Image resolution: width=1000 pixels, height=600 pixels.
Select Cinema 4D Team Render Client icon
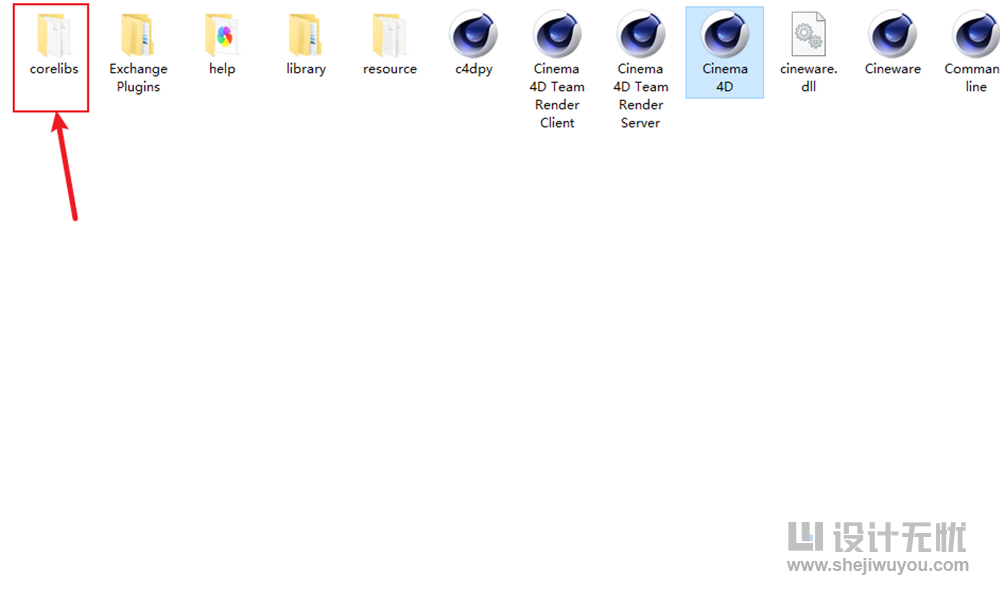click(x=557, y=34)
